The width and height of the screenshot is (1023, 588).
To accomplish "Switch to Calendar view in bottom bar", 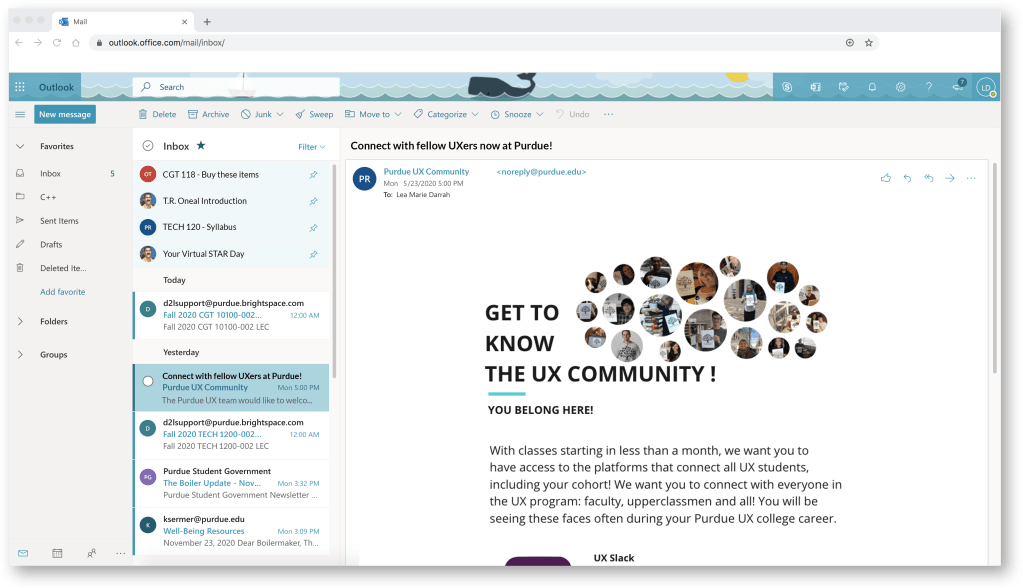I will pos(57,553).
